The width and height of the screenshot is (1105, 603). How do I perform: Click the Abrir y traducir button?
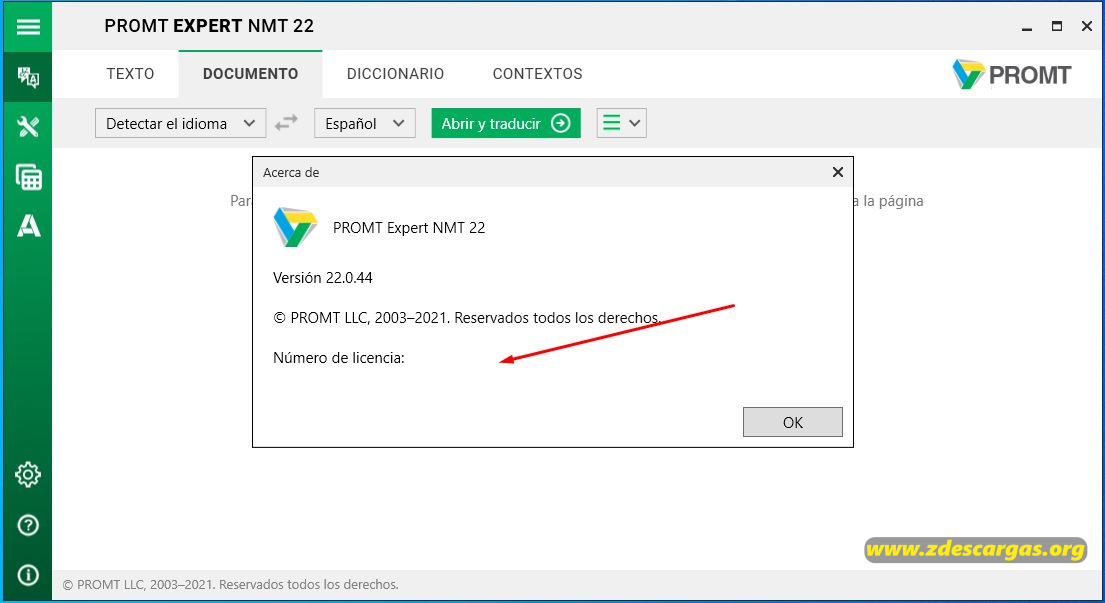point(506,123)
